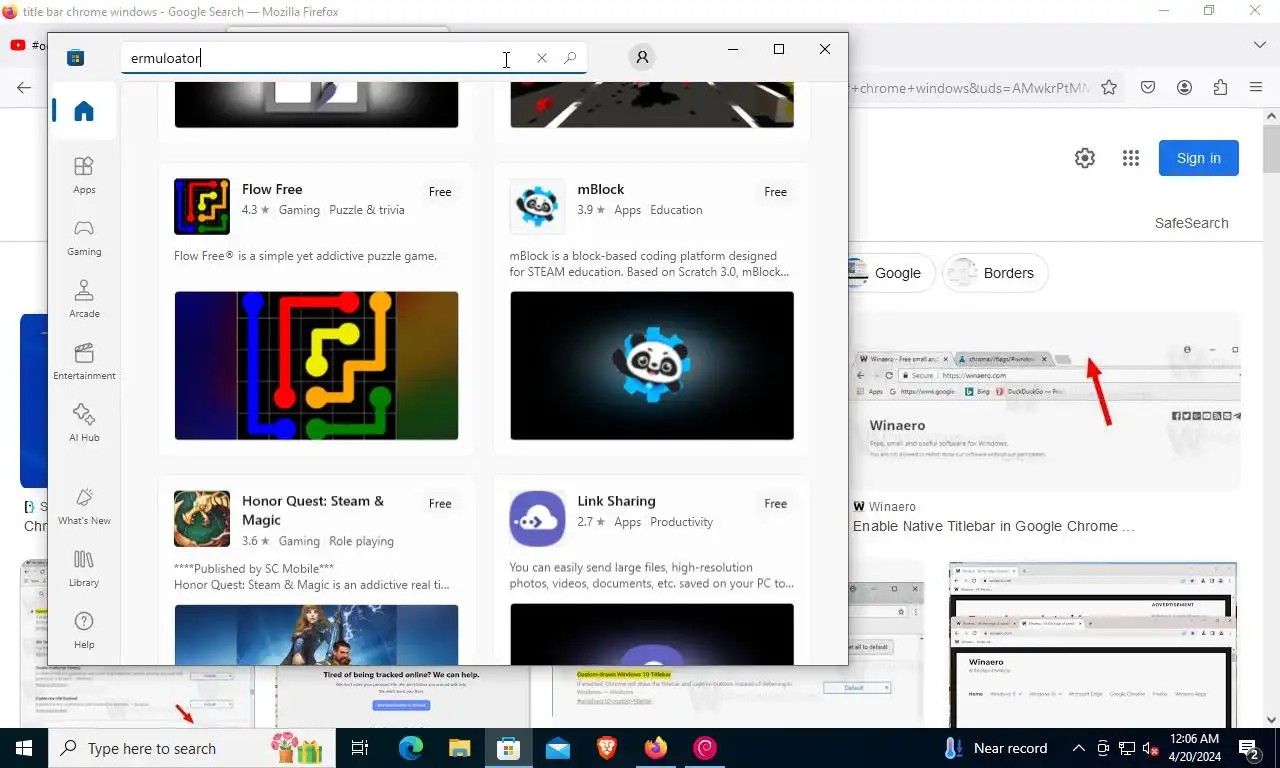Click the Flow Free screenshot image

316,365
